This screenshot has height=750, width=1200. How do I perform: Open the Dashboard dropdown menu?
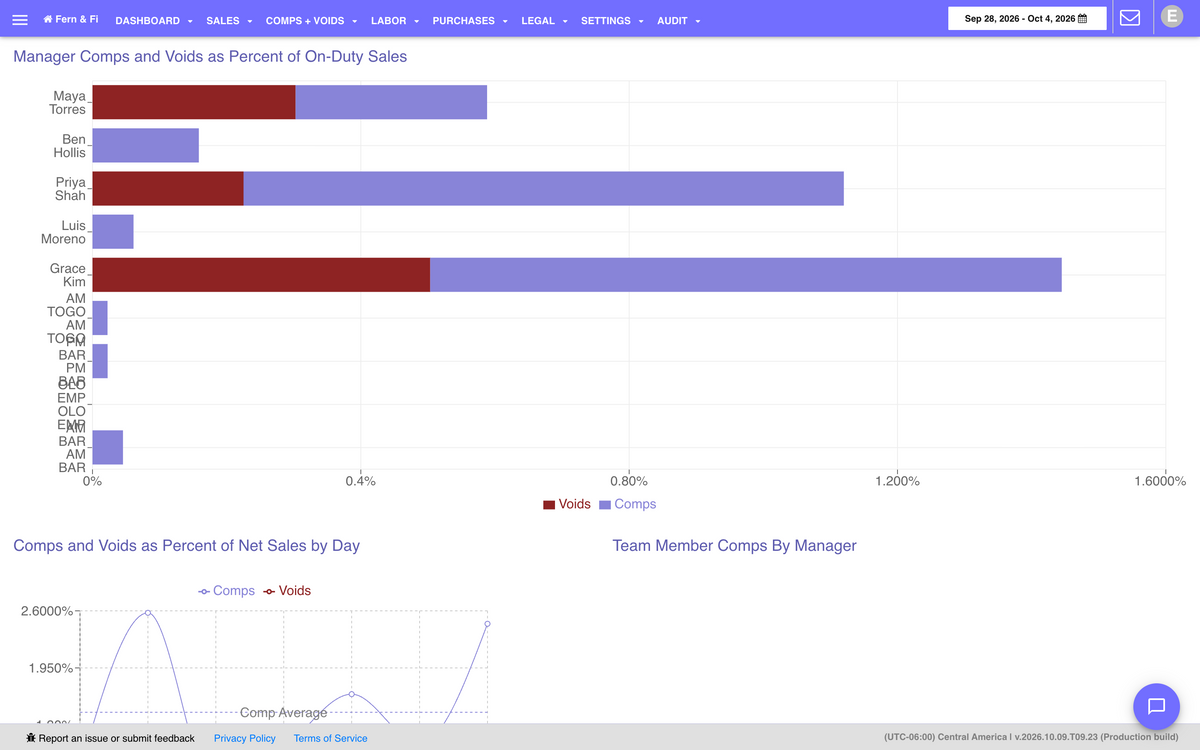click(x=154, y=21)
